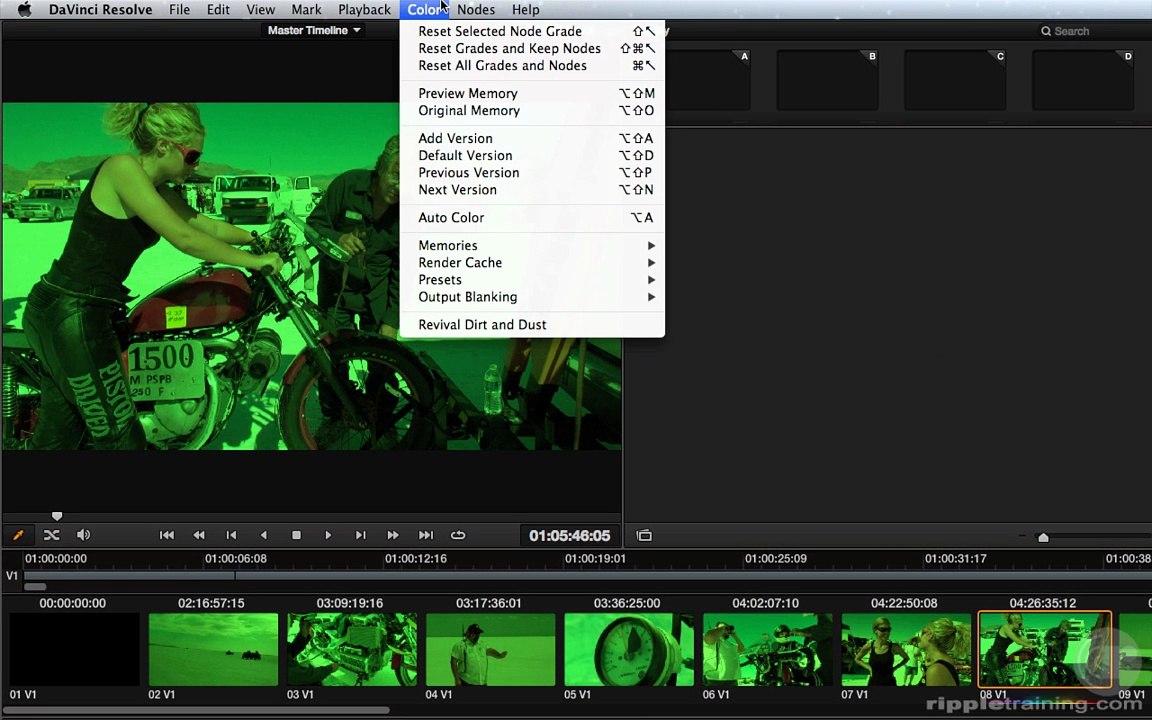Select Original Memory menu item

(x=532, y=111)
